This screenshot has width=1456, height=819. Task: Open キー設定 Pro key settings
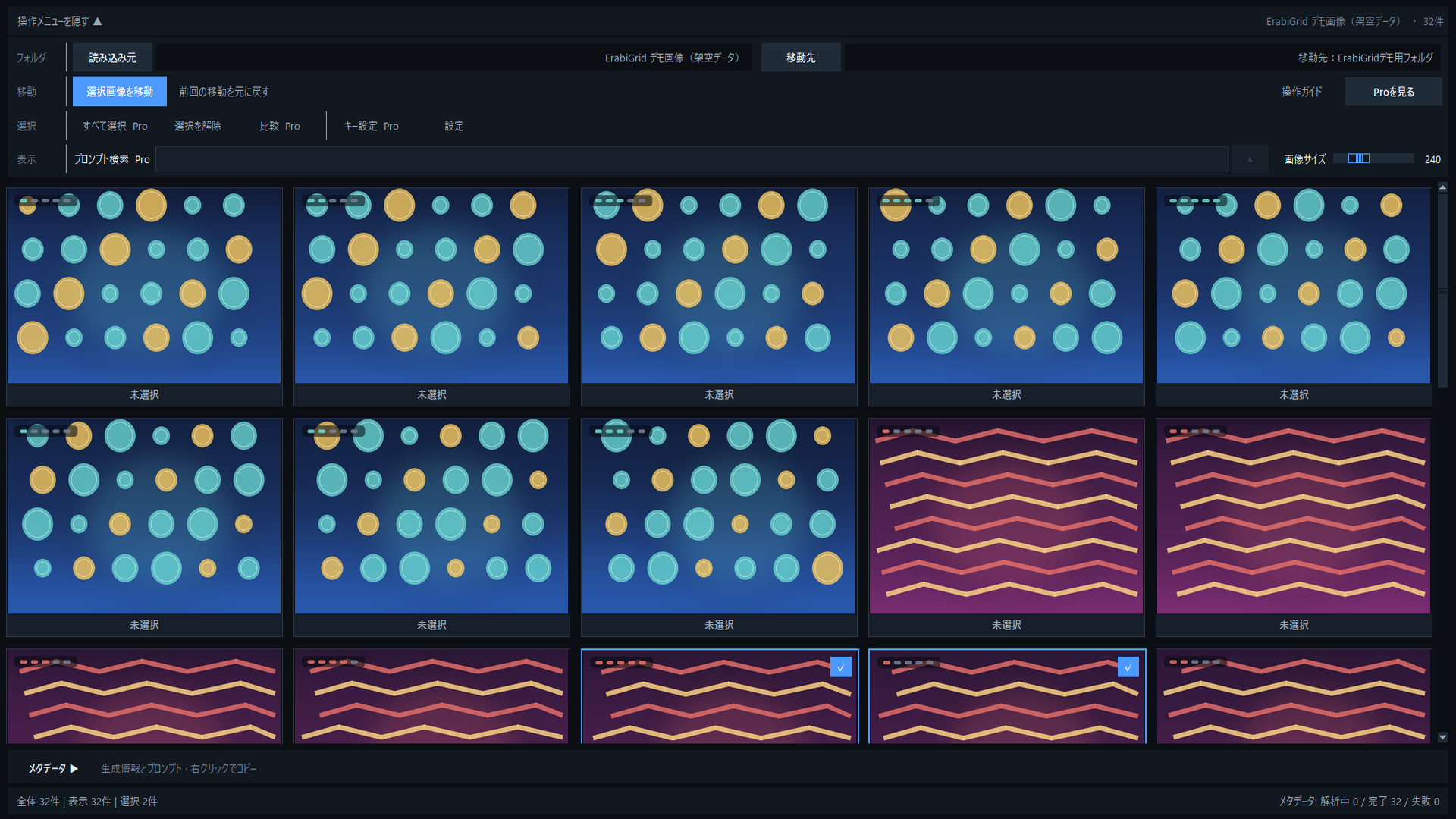pyautogui.click(x=371, y=126)
